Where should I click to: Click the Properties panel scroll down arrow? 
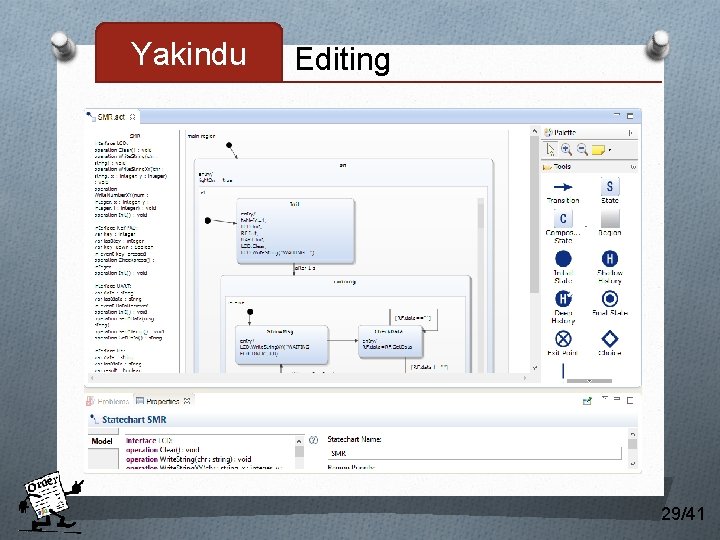click(633, 464)
